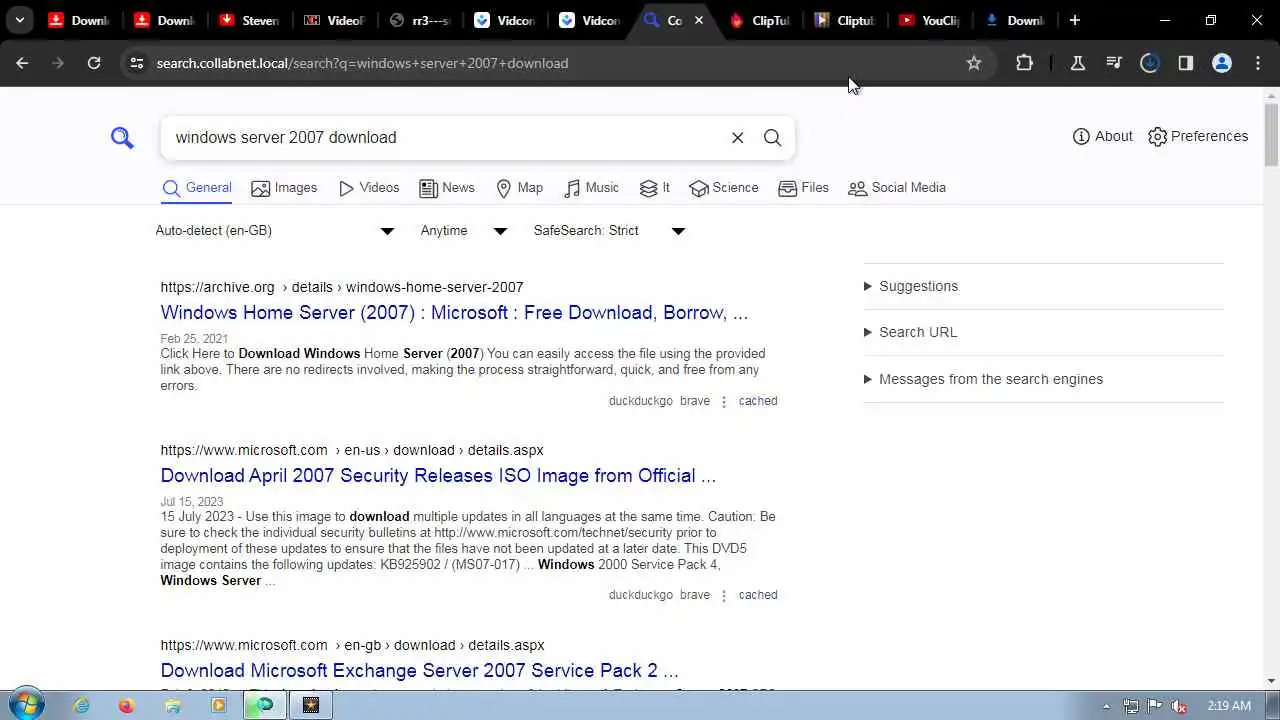Viewport: 1280px width, 720px height.
Task: Open Microsoft Exchange Server 2007 Service Pack 2 result
Action: click(x=419, y=671)
